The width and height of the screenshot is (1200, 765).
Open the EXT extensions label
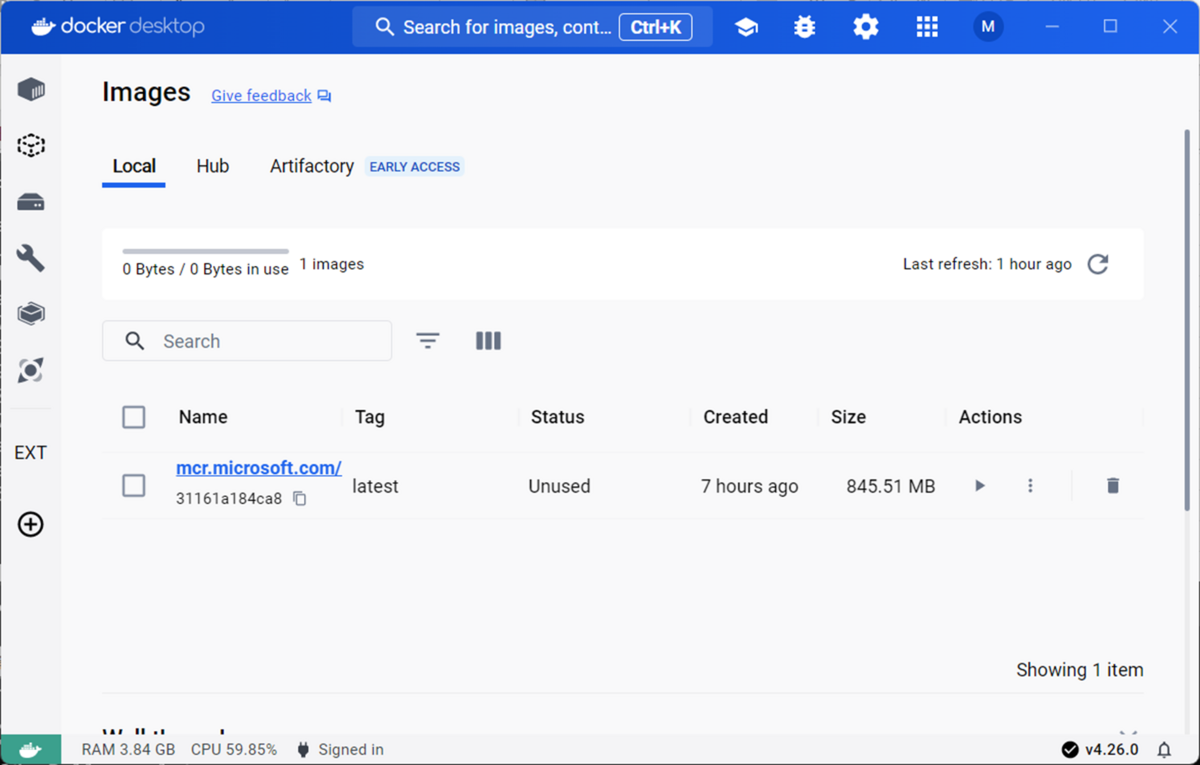(30, 453)
